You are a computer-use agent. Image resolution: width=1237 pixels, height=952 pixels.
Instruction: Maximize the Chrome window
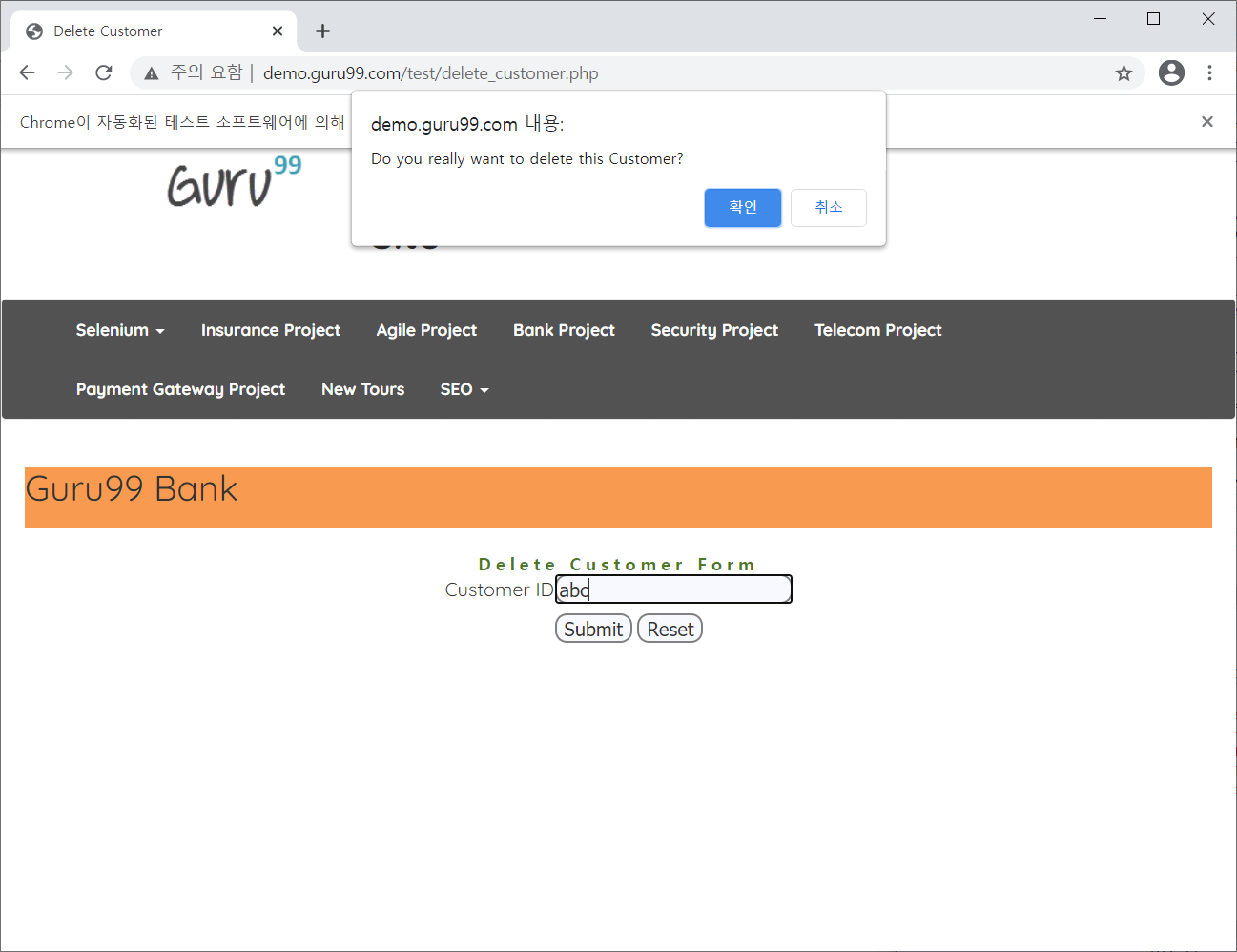point(1153,19)
